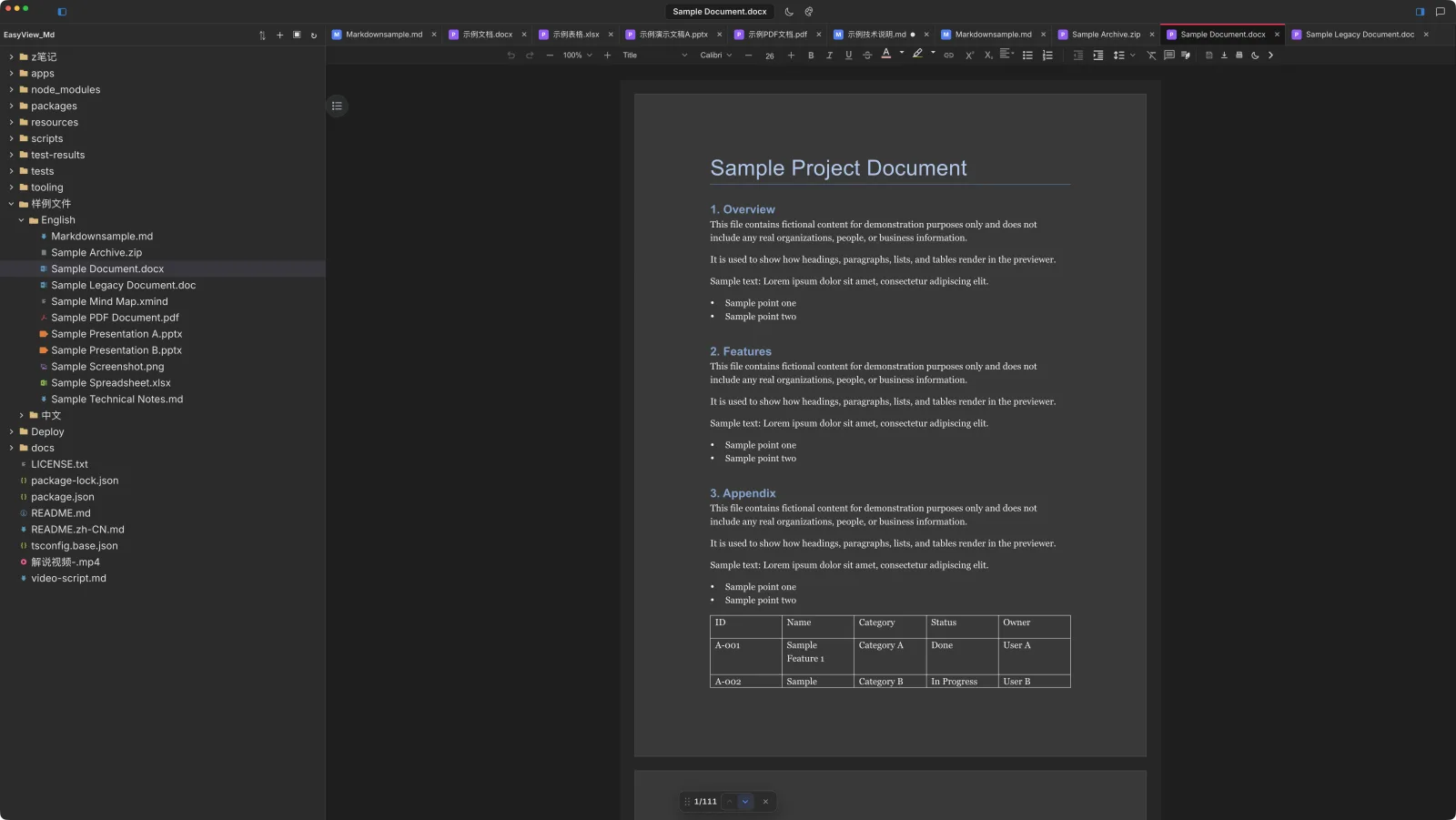
Task: Refresh the file explorer
Action: [x=314, y=35]
